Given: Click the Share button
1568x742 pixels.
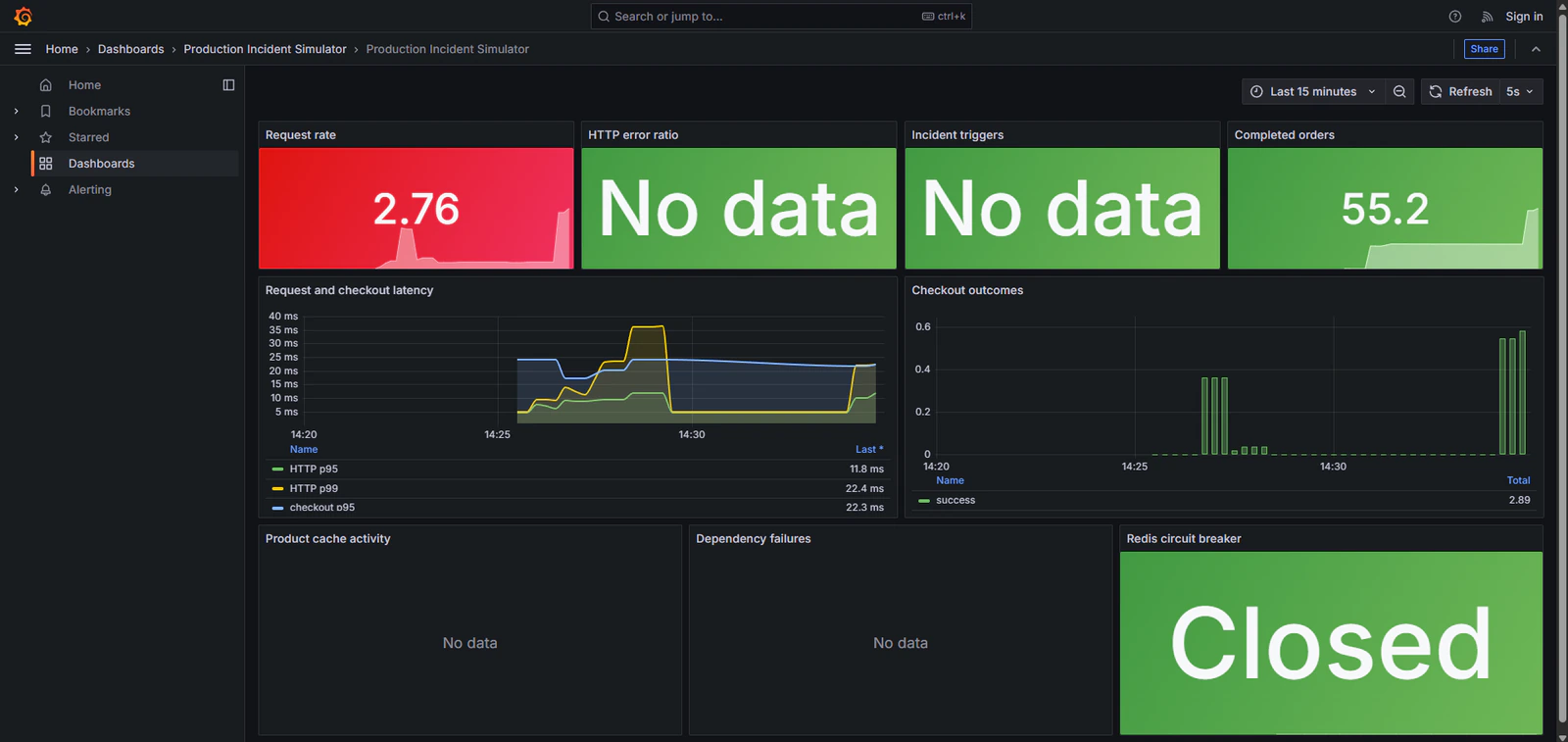Looking at the screenshot, I should pos(1484,49).
